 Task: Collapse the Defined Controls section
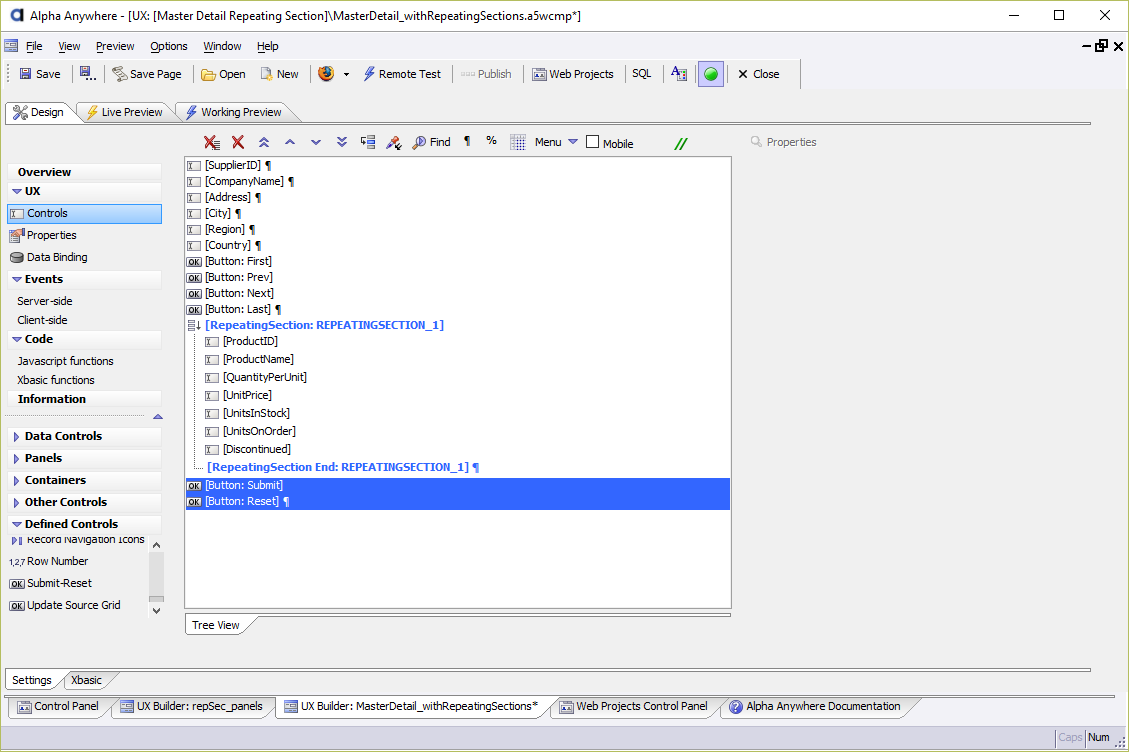pos(17,524)
